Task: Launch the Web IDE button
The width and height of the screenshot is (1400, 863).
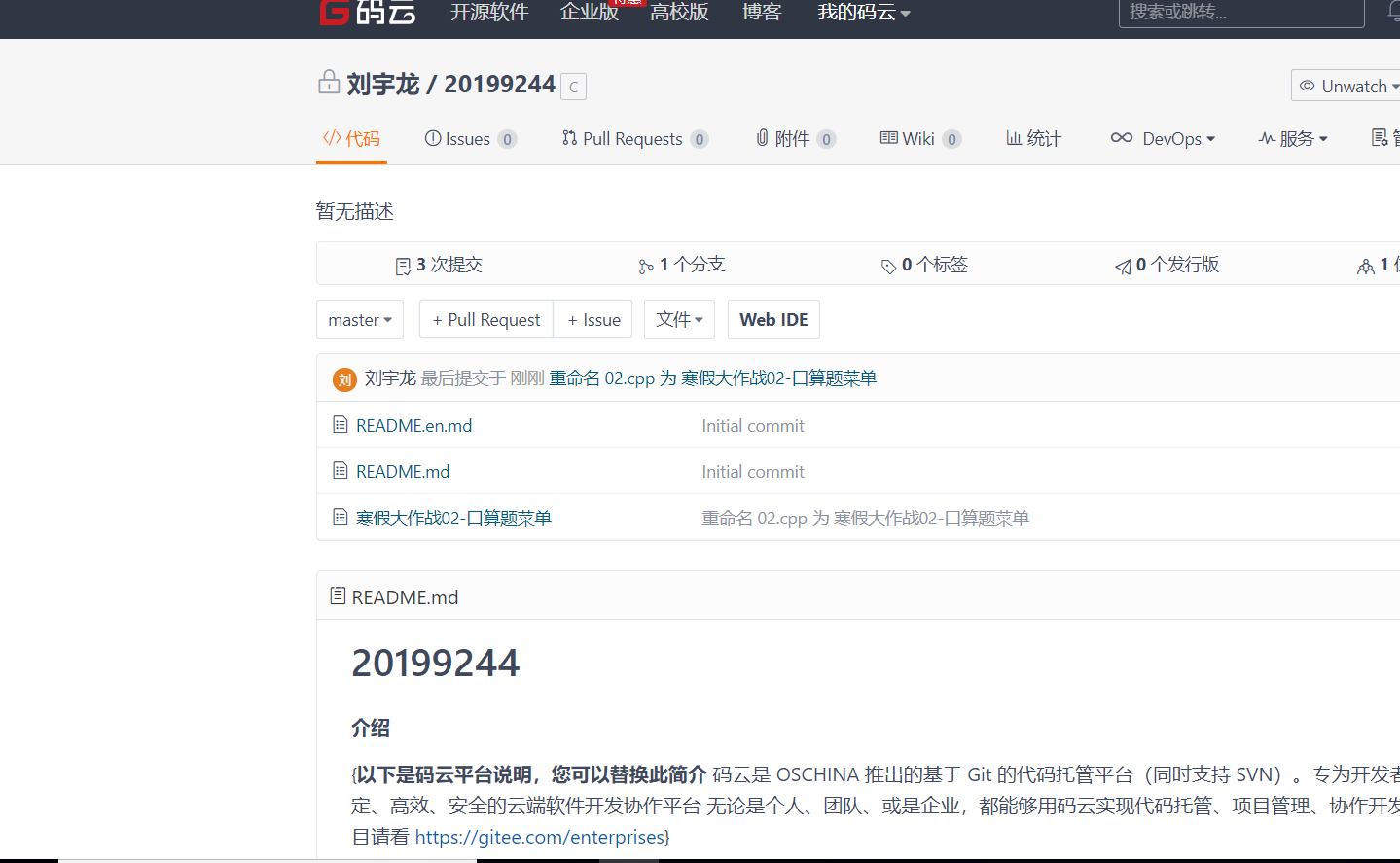Action: coord(773,319)
